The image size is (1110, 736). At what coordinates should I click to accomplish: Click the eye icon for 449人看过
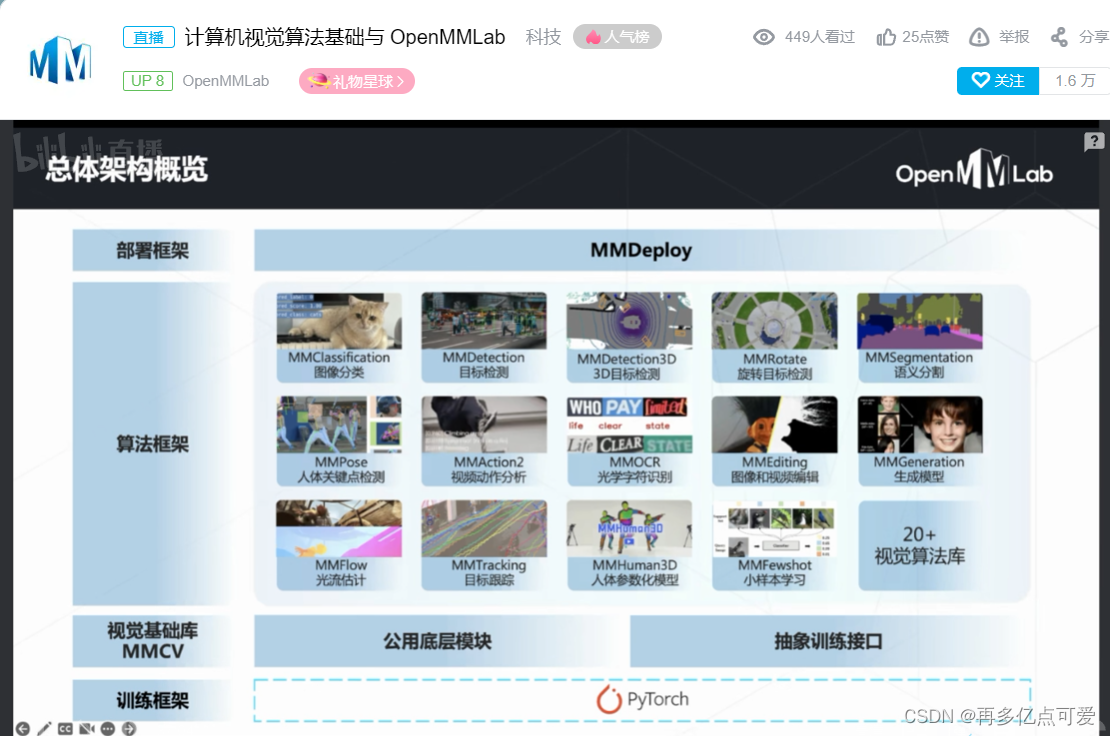tap(764, 37)
